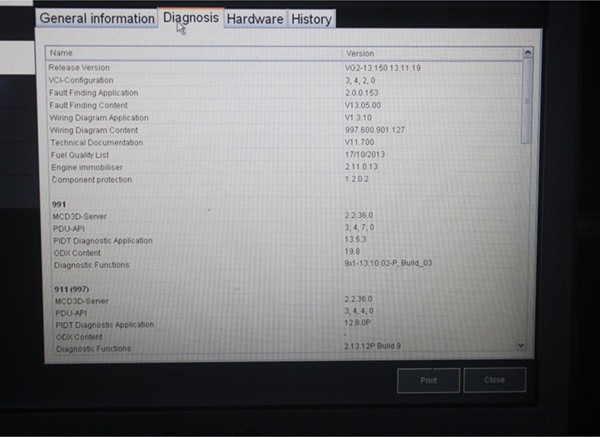Image resolution: width=600 pixels, height=437 pixels.
Task: Click the 911 (997) section heading
Action: 72,288
